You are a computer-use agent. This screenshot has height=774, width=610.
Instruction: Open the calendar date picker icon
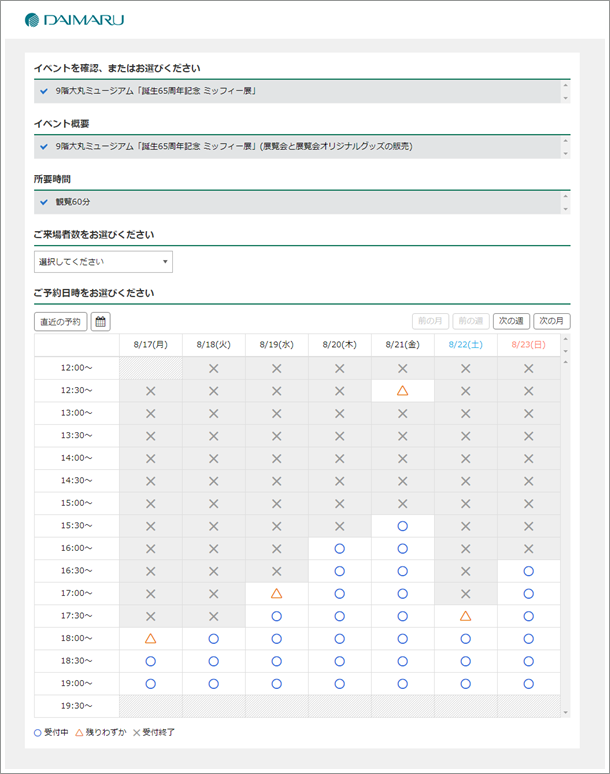pos(102,322)
